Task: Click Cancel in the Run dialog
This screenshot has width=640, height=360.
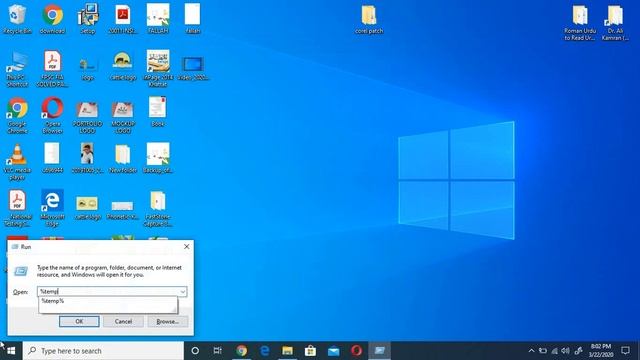Action: [x=123, y=322]
